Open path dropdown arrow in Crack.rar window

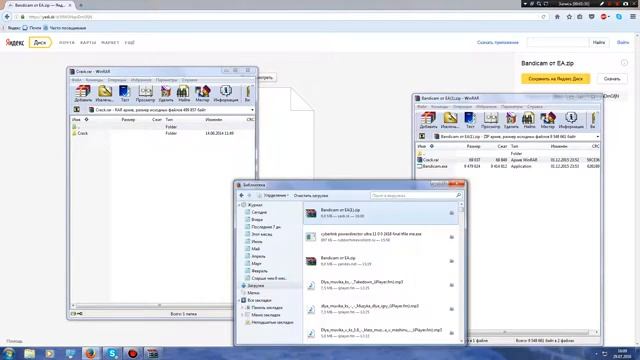252,110
